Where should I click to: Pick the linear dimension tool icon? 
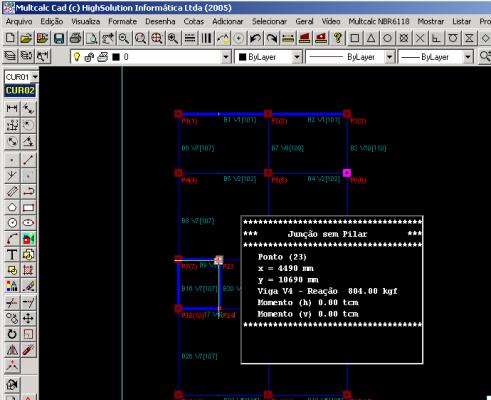click(x=12, y=108)
